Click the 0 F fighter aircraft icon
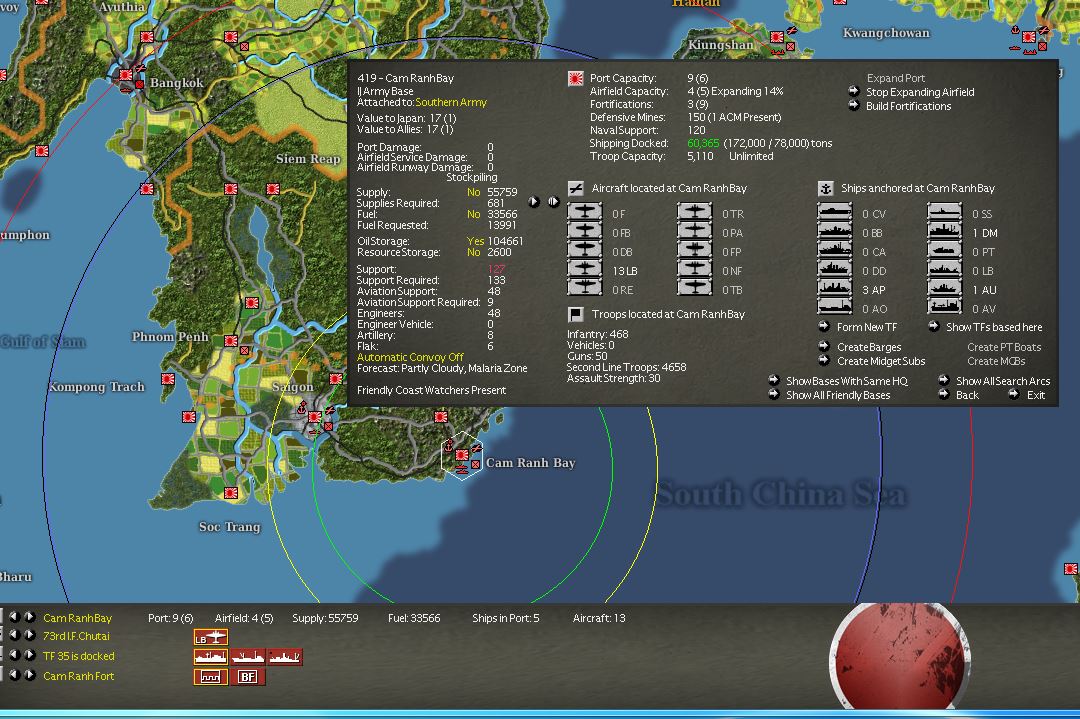Screen dimensions: 1080x719 584,211
